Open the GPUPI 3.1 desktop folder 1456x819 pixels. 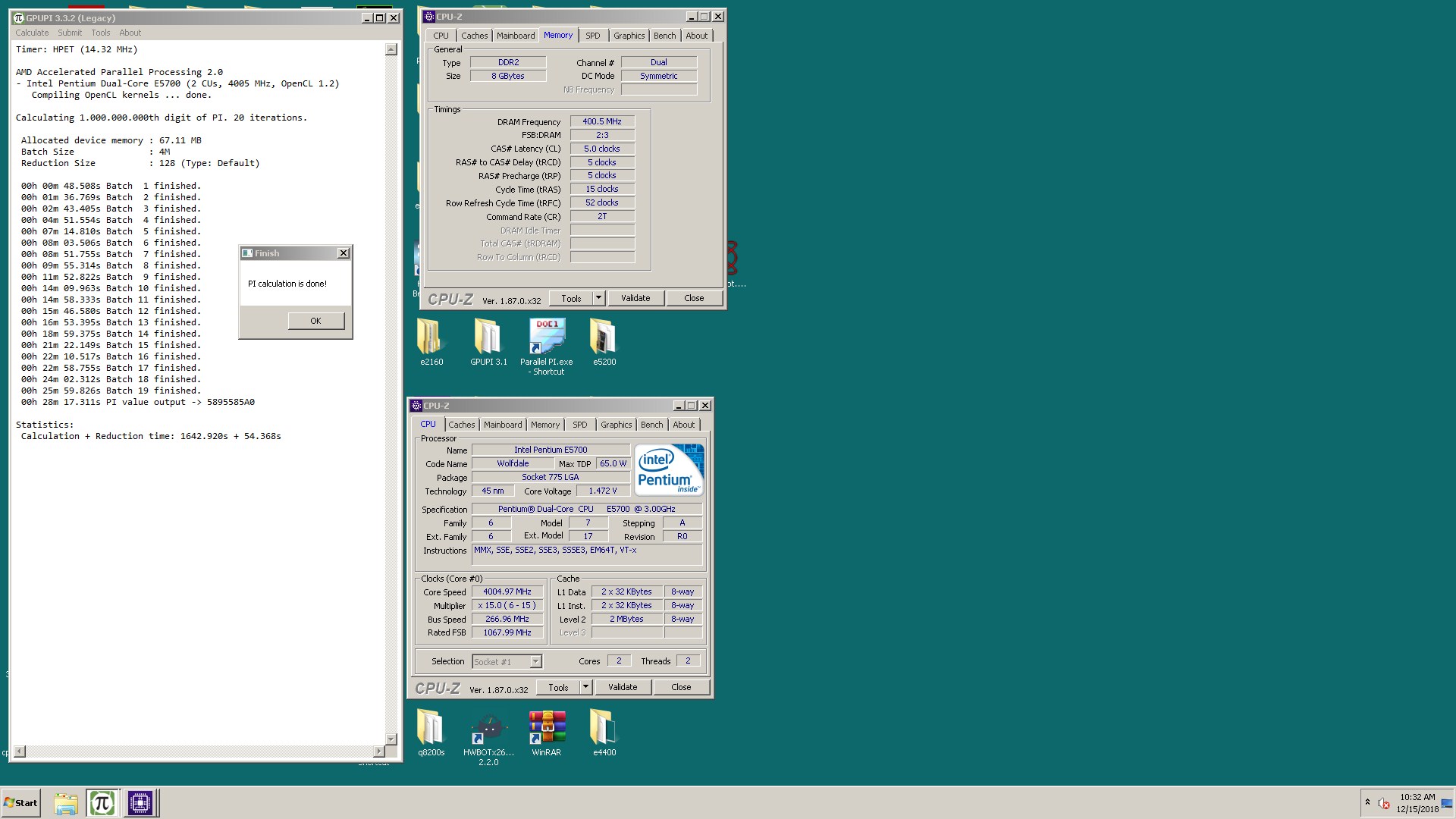pos(488,342)
